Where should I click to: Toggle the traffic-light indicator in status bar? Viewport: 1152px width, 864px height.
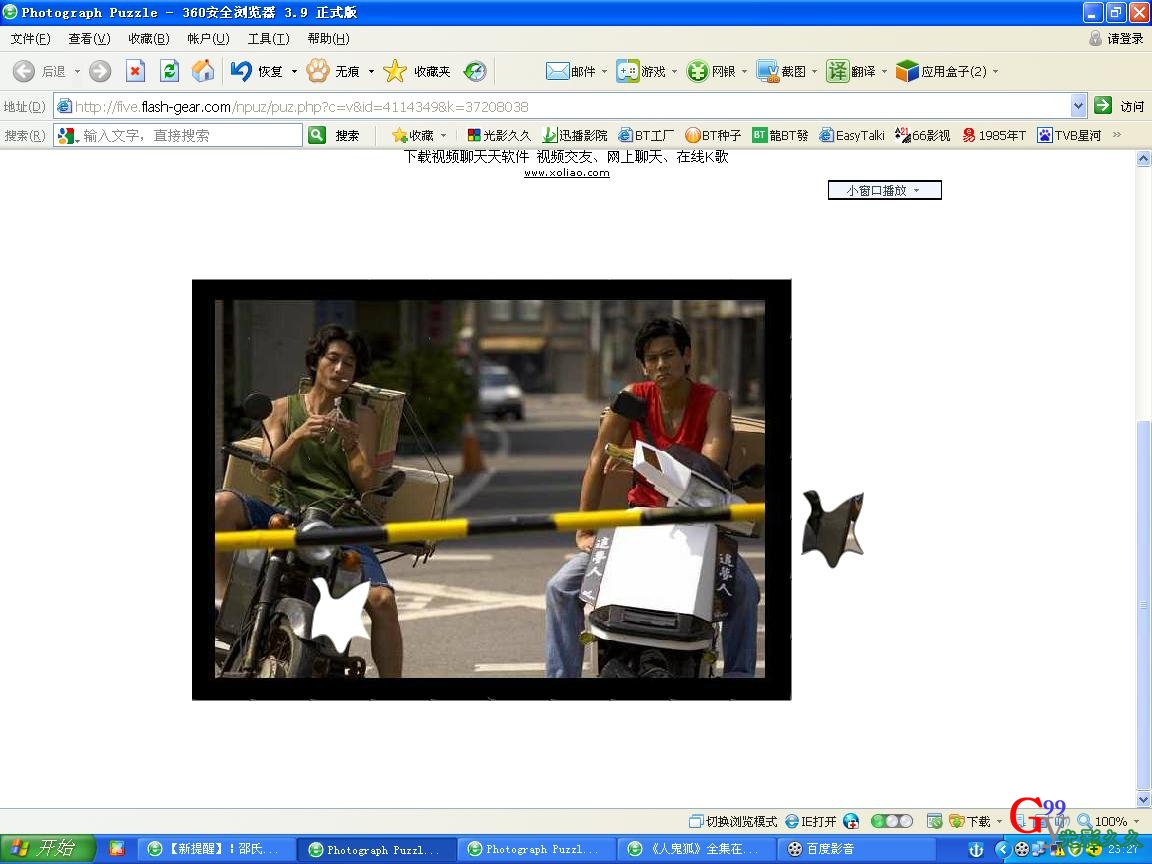point(891,821)
